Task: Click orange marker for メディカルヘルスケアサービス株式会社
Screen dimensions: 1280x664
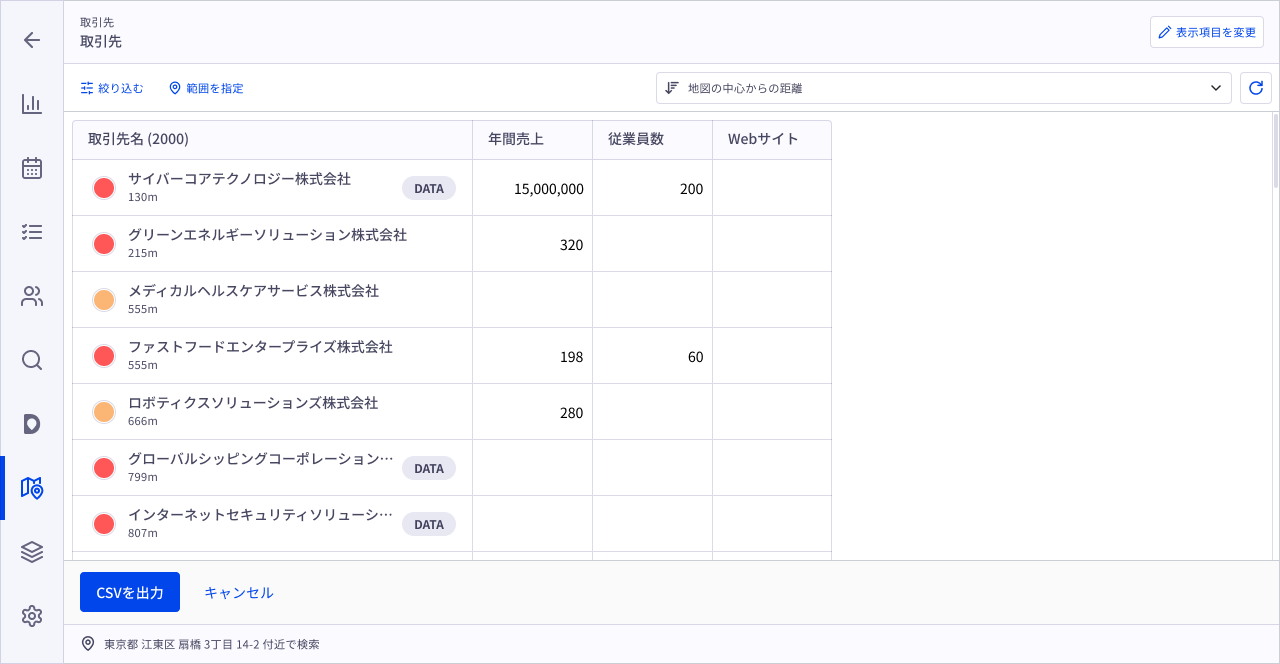Action: [104, 300]
